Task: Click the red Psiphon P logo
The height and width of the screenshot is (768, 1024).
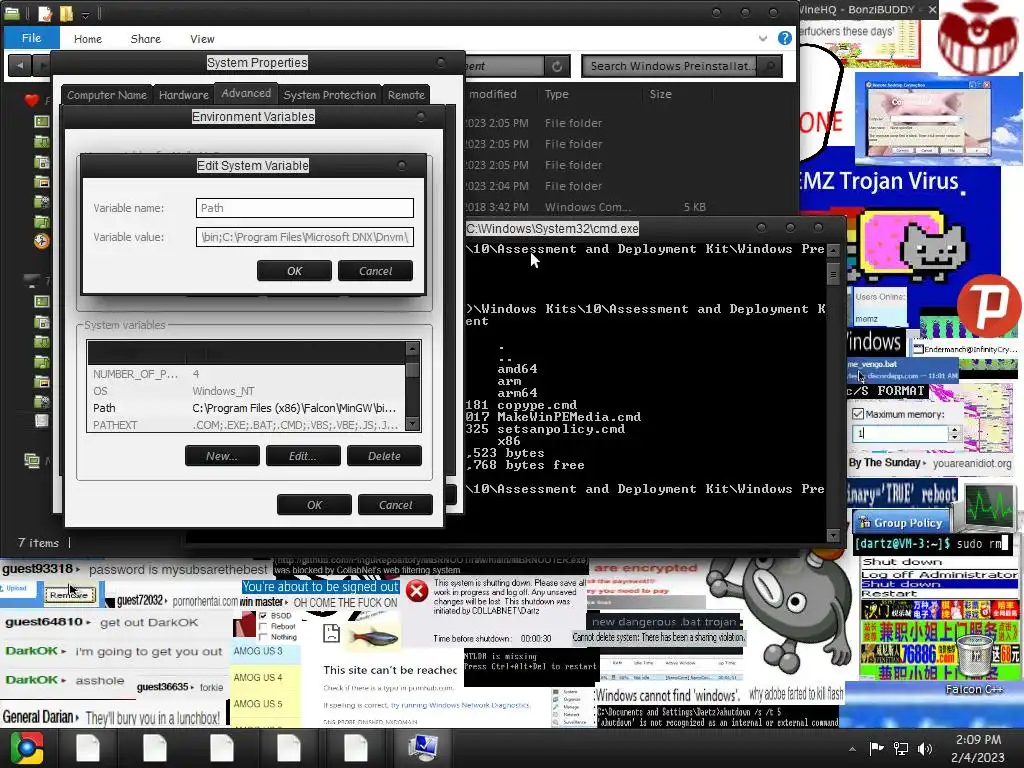Action: pos(991,306)
